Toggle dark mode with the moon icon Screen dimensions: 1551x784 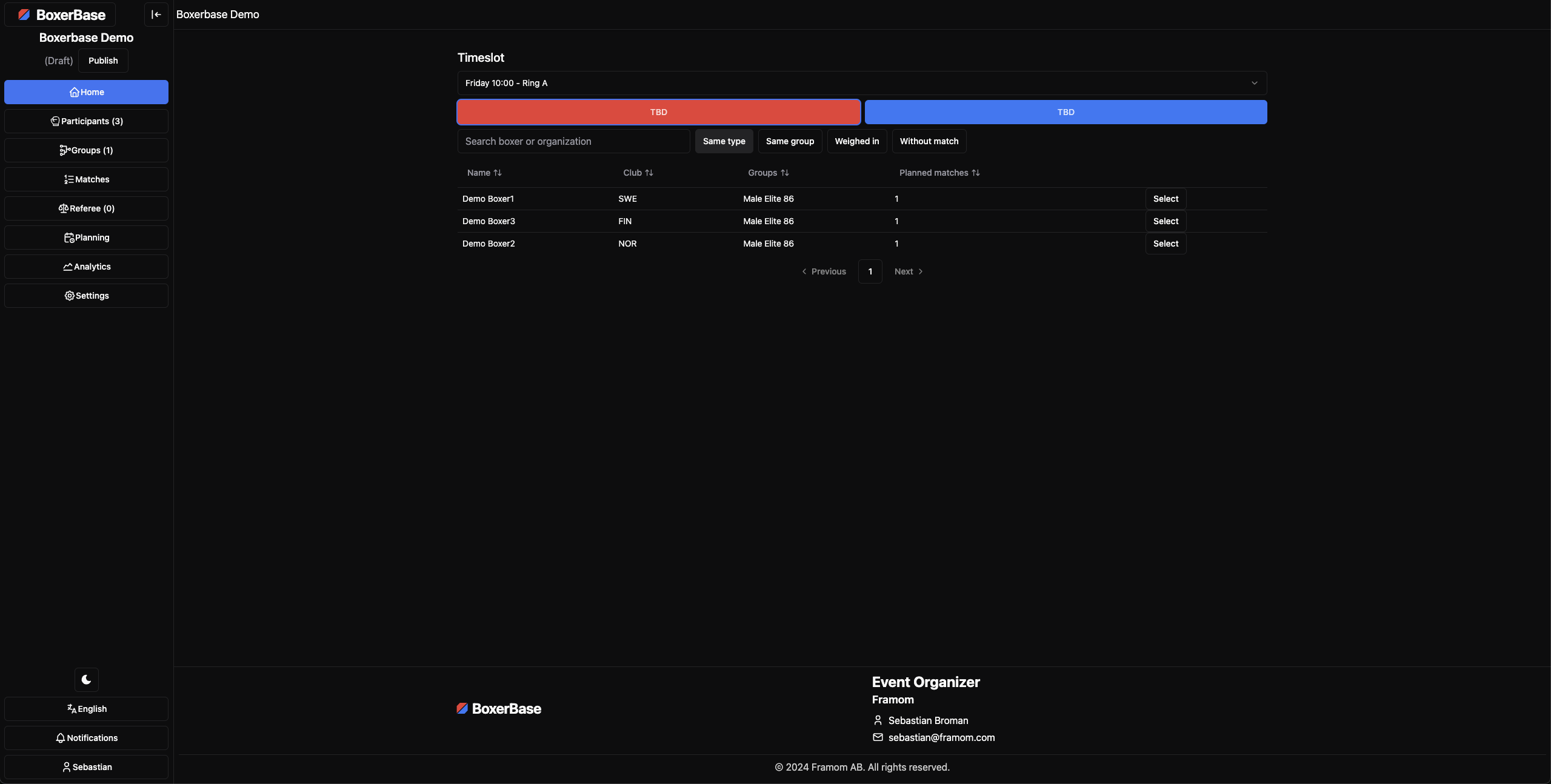pyautogui.click(x=86, y=679)
